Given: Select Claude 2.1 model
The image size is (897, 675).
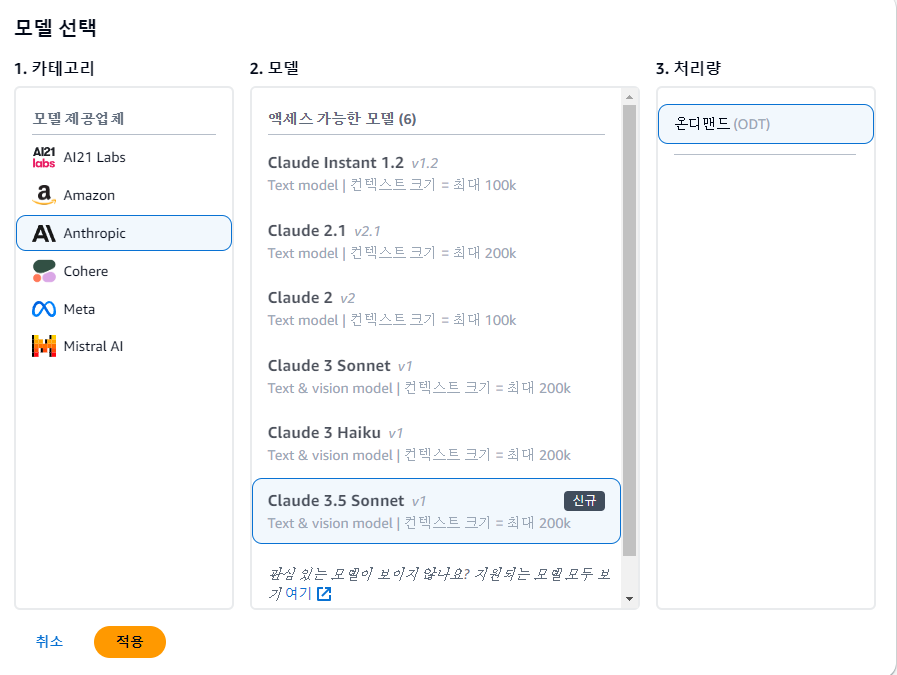Looking at the screenshot, I should pyautogui.click(x=436, y=241).
